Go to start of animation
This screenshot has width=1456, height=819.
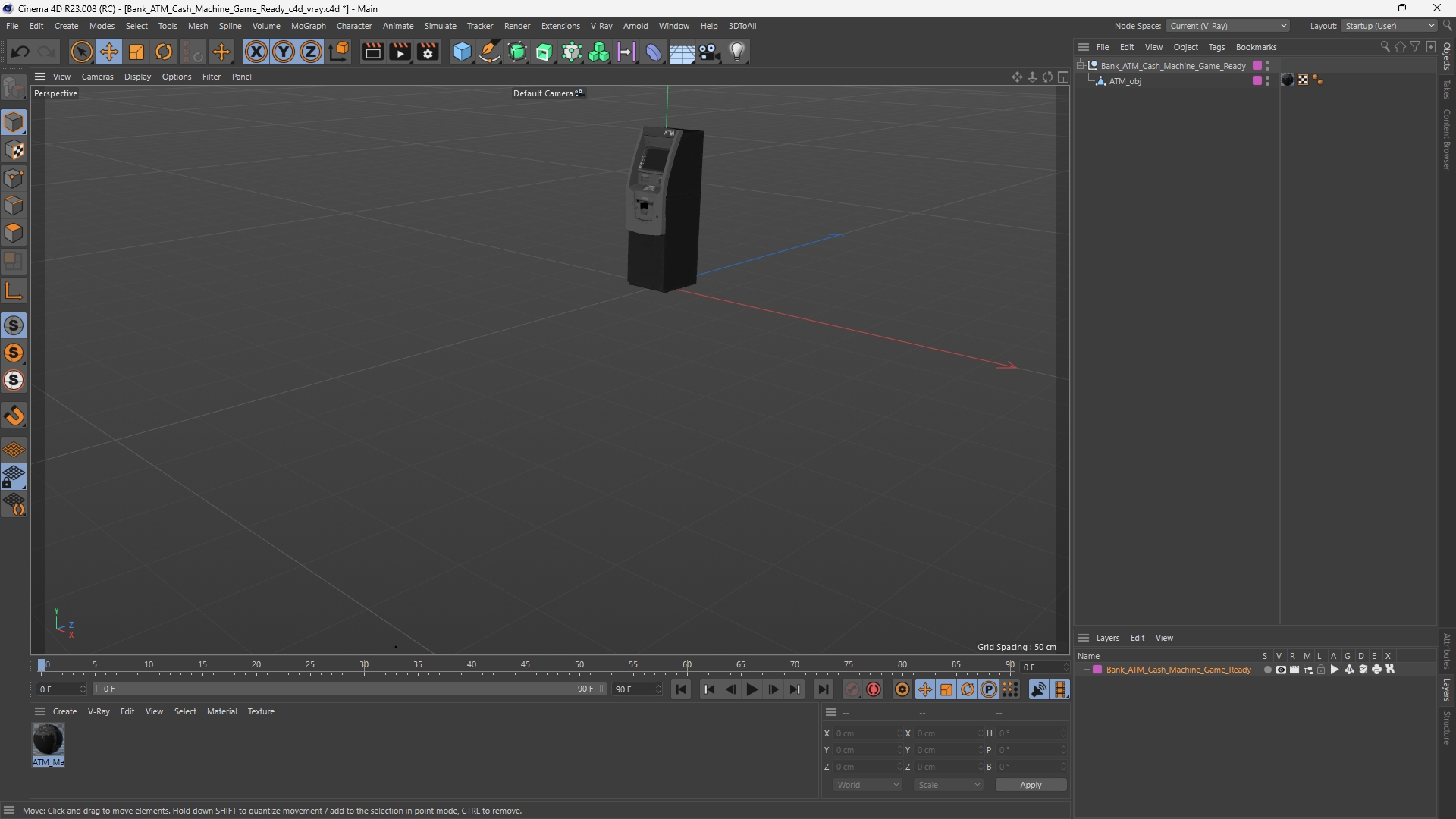point(681,689)
